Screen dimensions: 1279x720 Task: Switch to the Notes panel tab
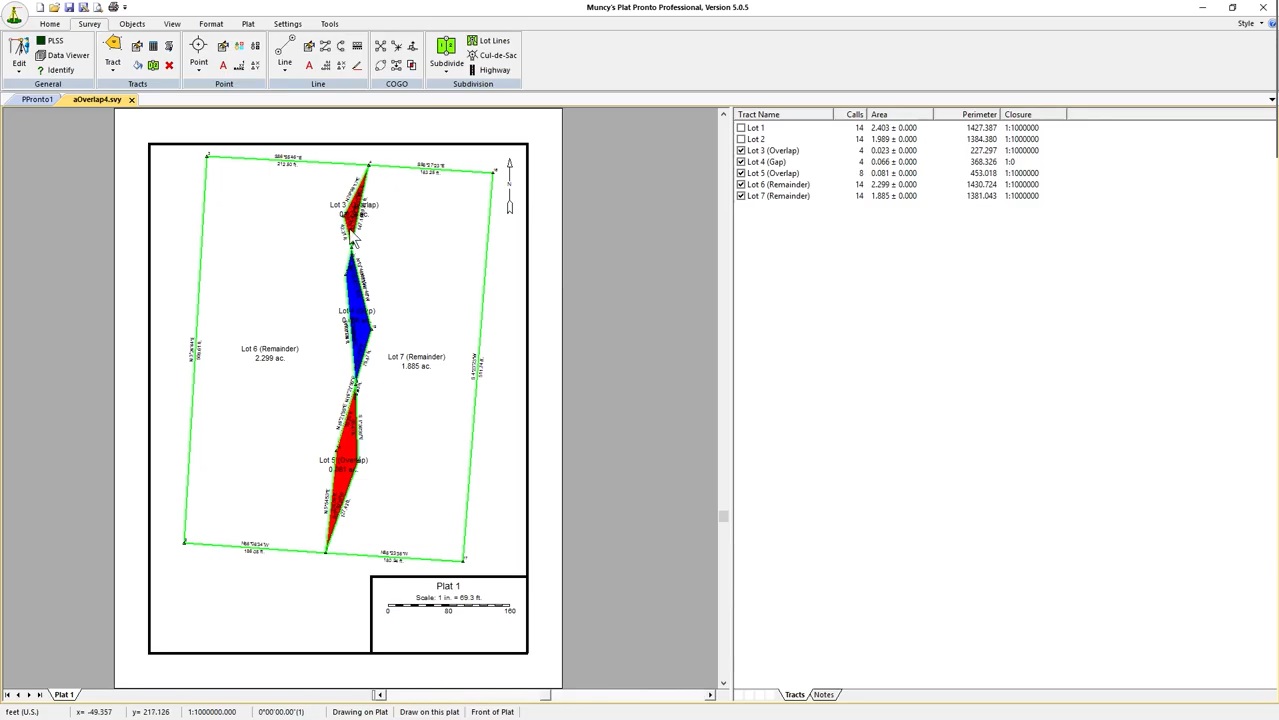pos(823,695)
